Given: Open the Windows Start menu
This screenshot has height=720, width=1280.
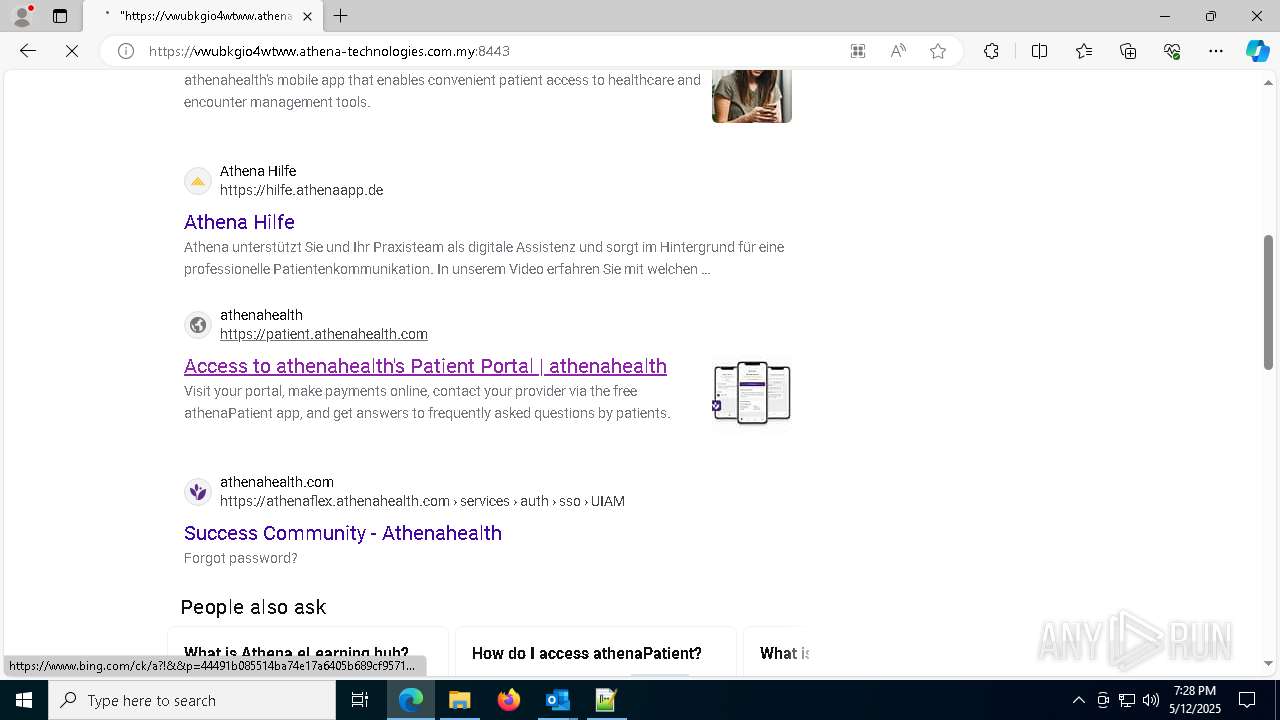Looking at the screenshot, I should [x=24, y=700].
